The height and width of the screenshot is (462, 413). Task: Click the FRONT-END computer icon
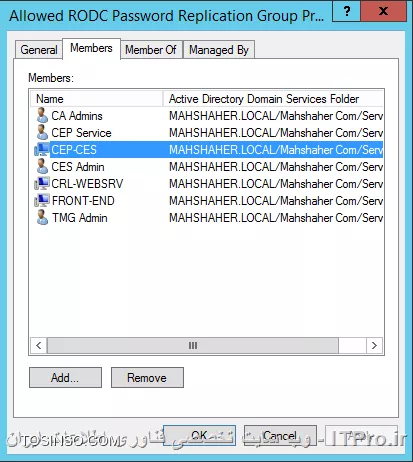coord(42,200)
